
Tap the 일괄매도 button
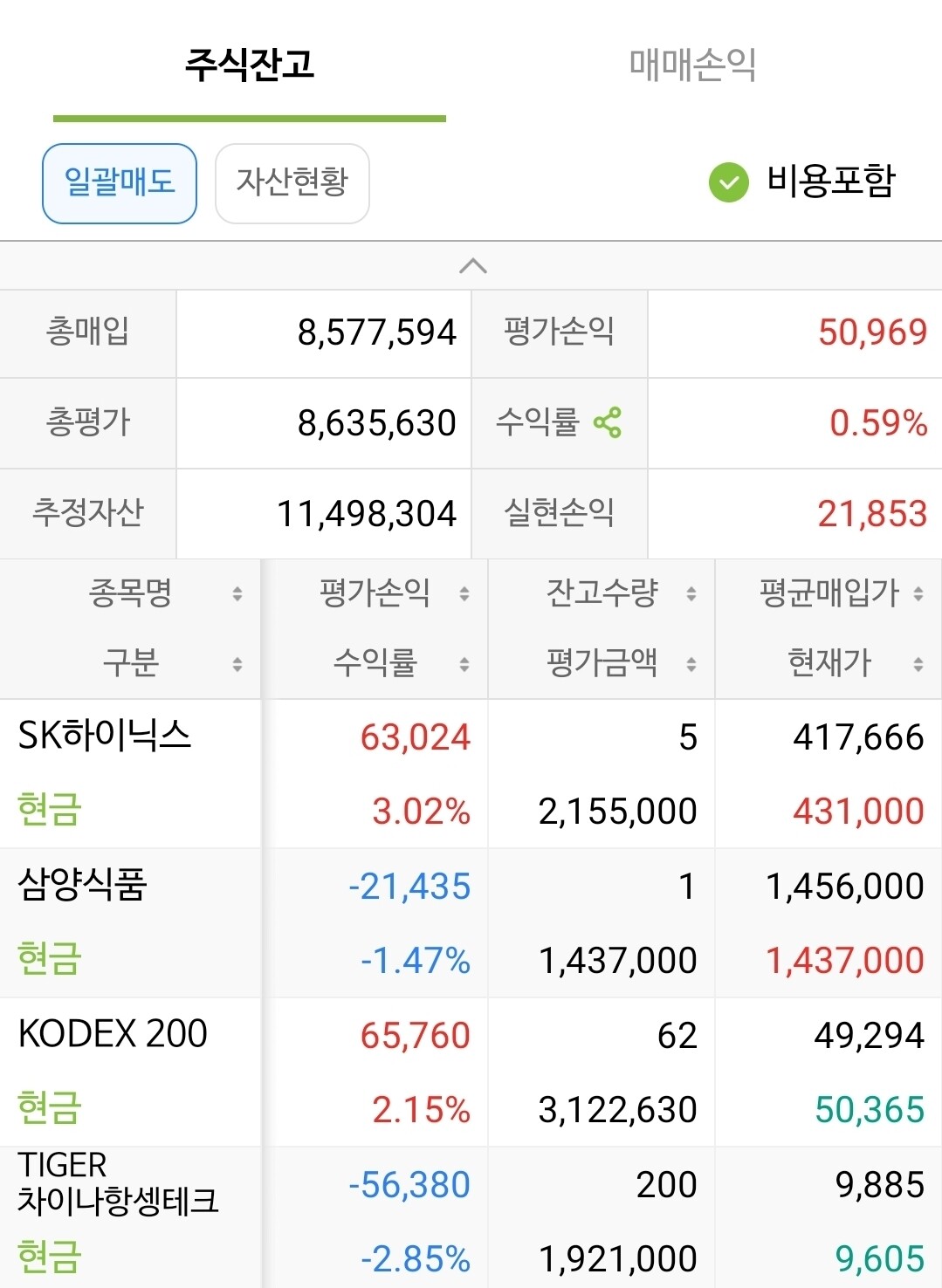(120, 183)
